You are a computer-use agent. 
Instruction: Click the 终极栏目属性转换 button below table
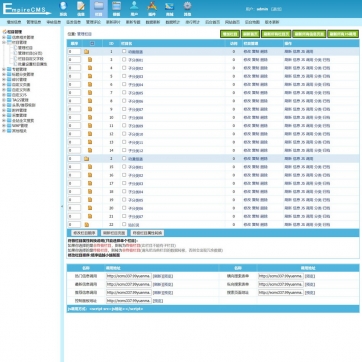pos(147,233)
